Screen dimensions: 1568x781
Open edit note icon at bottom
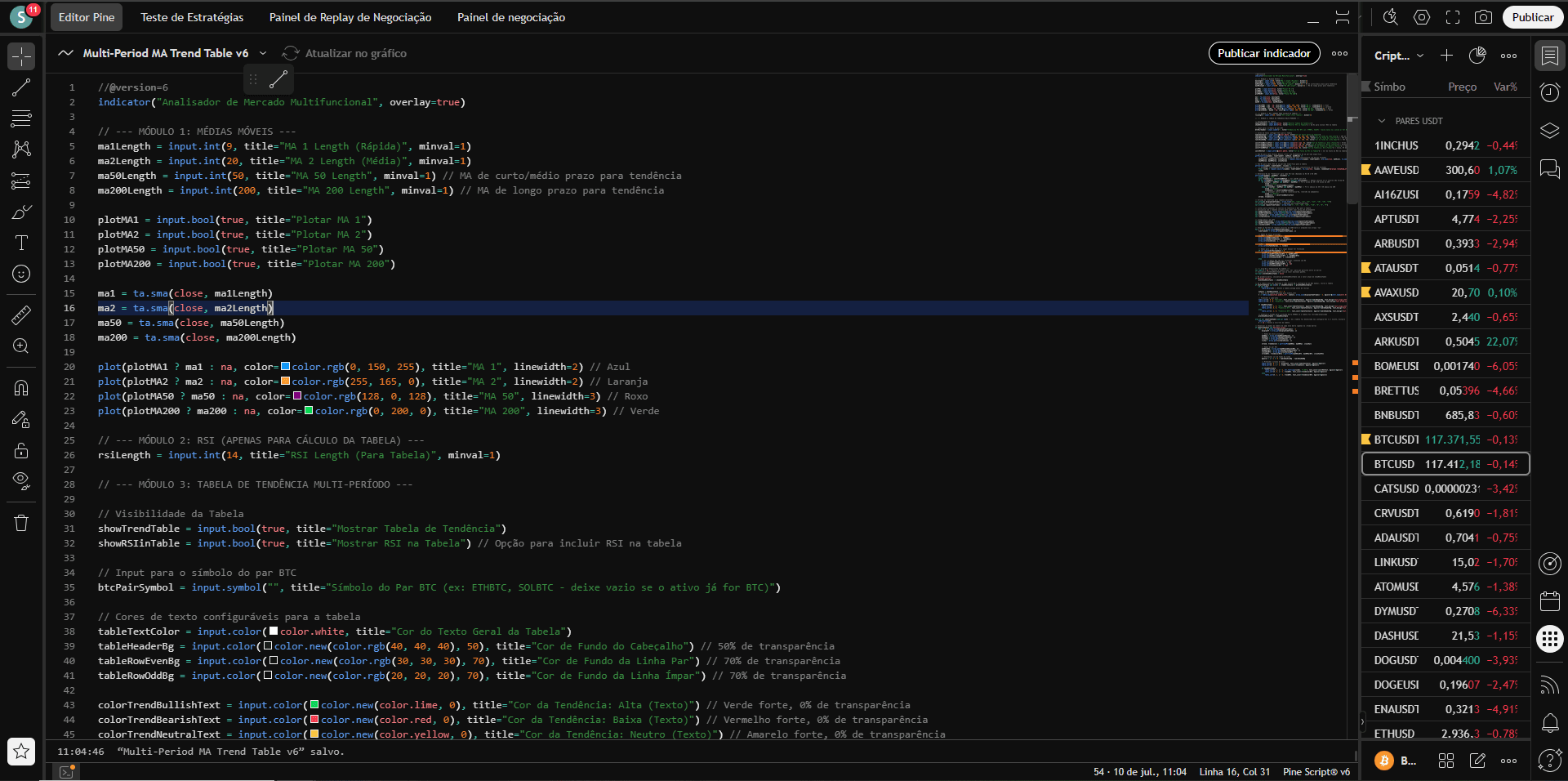pos(1477,761)
